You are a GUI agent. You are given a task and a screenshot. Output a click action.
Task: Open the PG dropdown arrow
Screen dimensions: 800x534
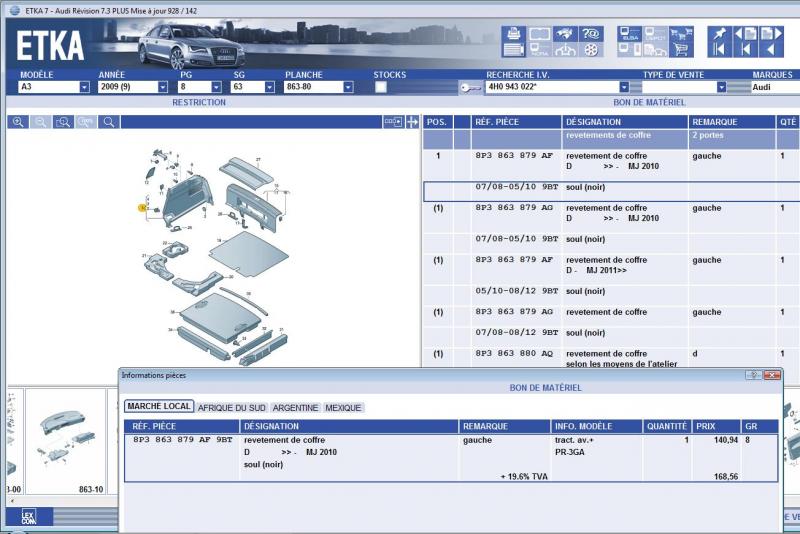(216, 87)
